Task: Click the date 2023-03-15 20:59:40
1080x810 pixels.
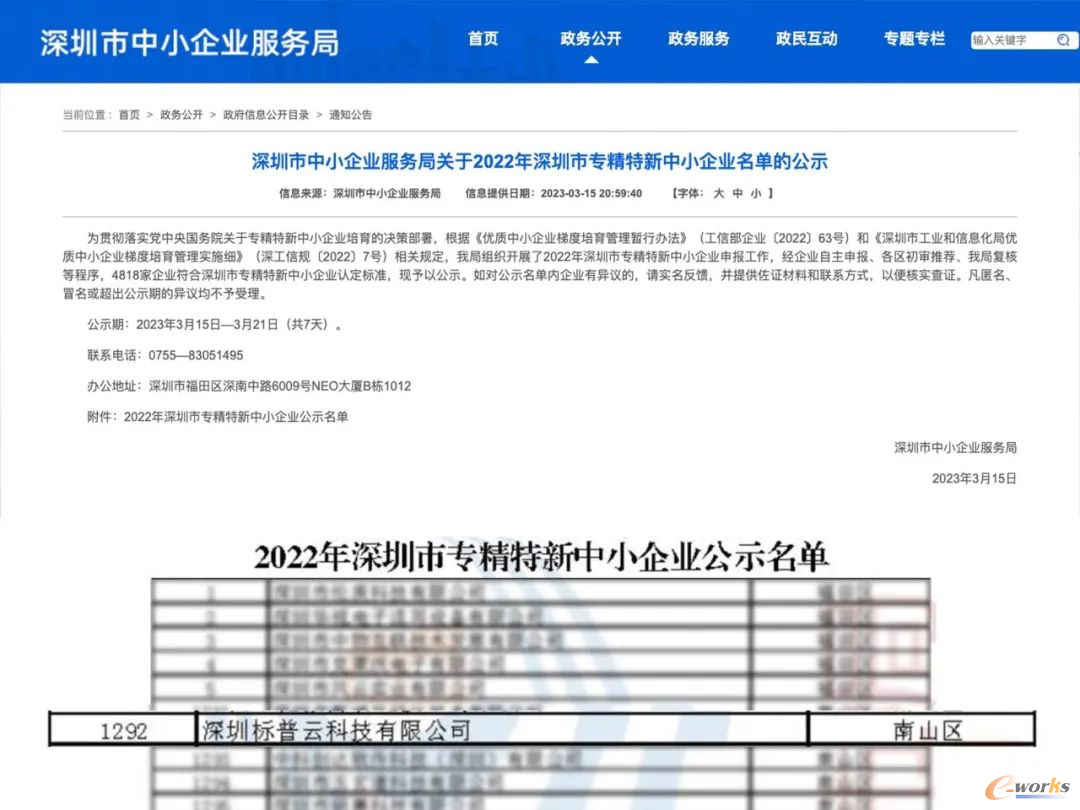Action: pyautogui.click(x=591, y=194)
